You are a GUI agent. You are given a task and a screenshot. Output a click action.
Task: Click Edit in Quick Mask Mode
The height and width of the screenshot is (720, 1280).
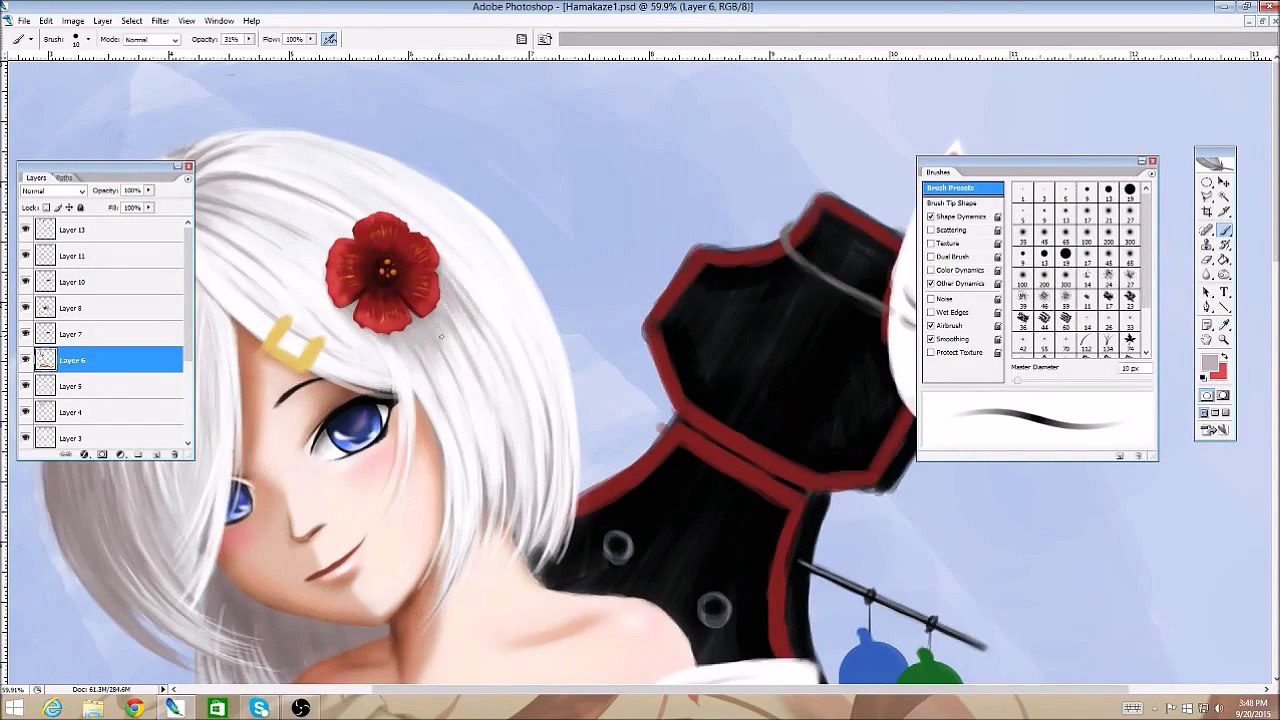(1222, 393)
